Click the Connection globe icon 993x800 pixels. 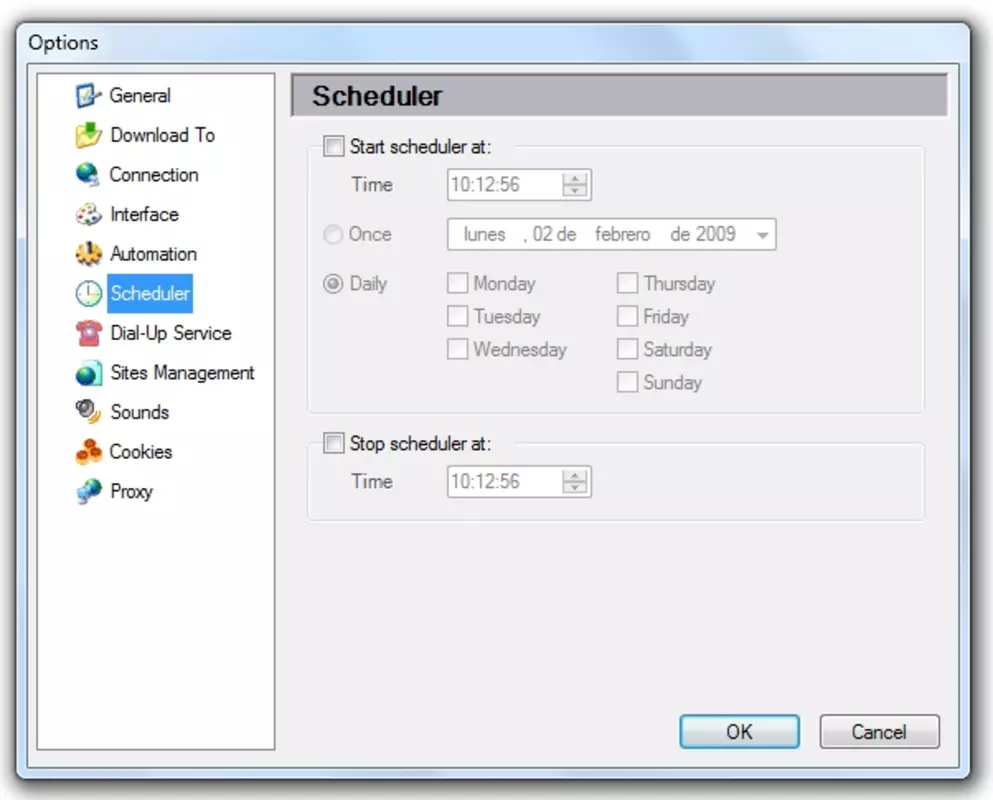tap(88, 175)
